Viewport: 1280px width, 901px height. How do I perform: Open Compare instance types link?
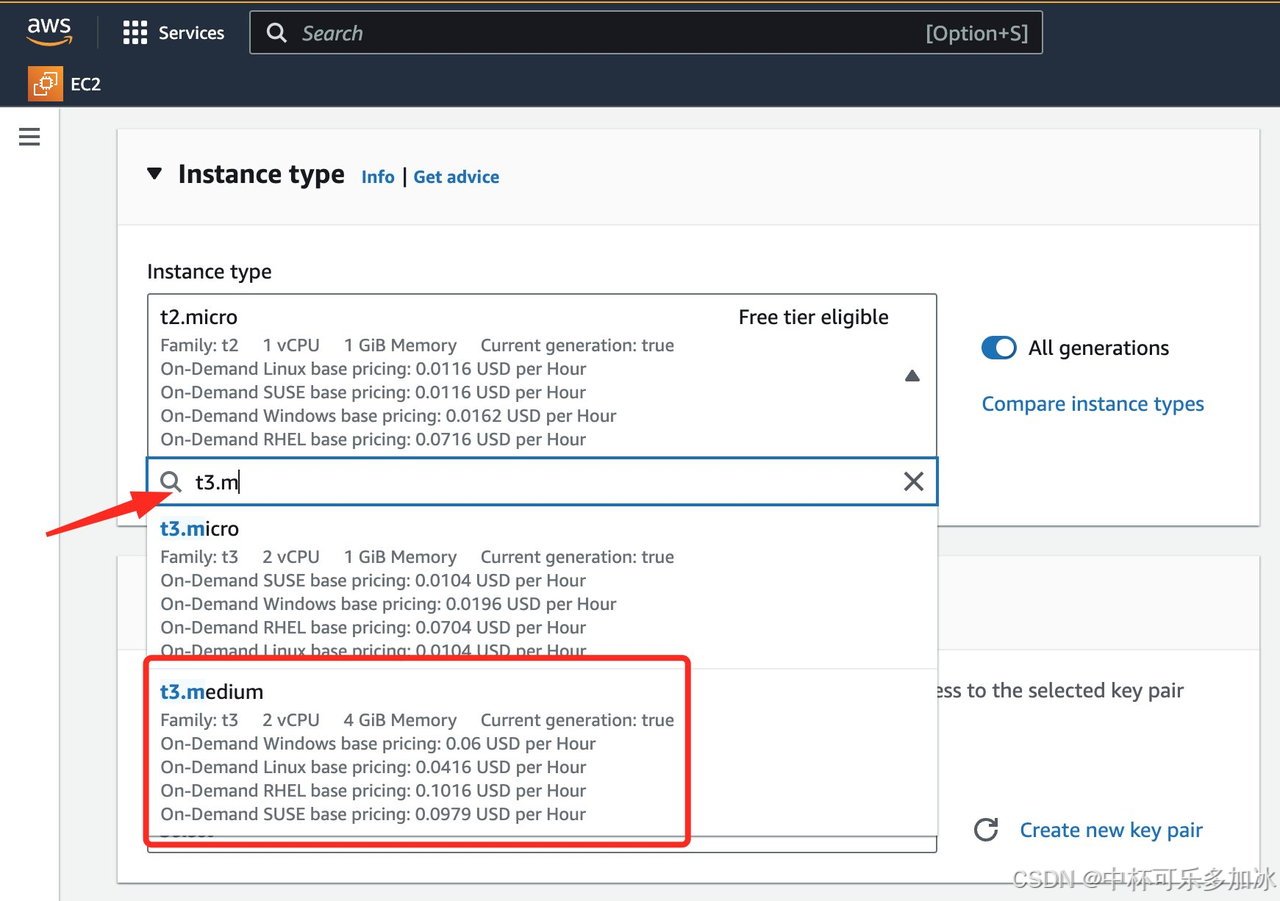tap(1093, 404)
